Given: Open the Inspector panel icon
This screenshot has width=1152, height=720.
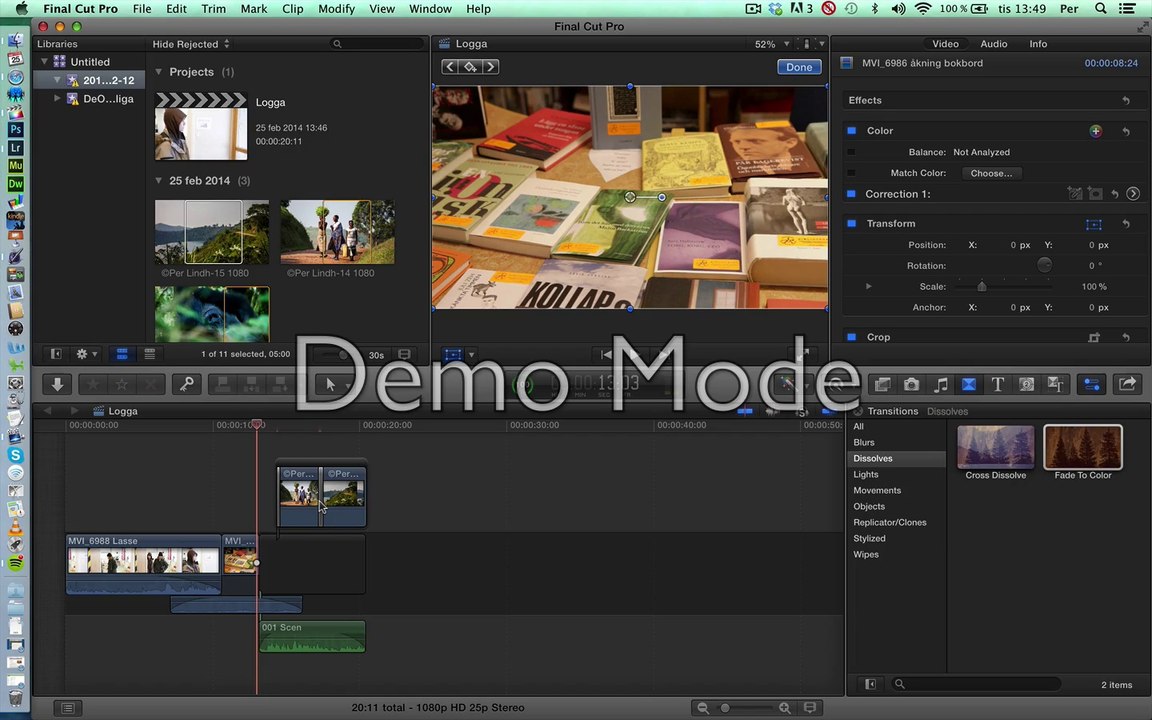Looking at the screenshot, I should tap(1091, 384).
